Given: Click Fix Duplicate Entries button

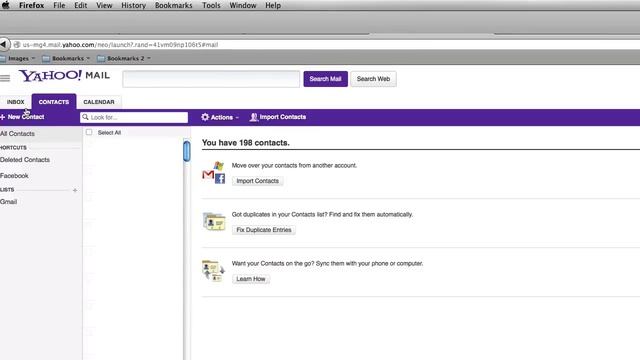Looking at the screenshot, I should click(264, 230).
